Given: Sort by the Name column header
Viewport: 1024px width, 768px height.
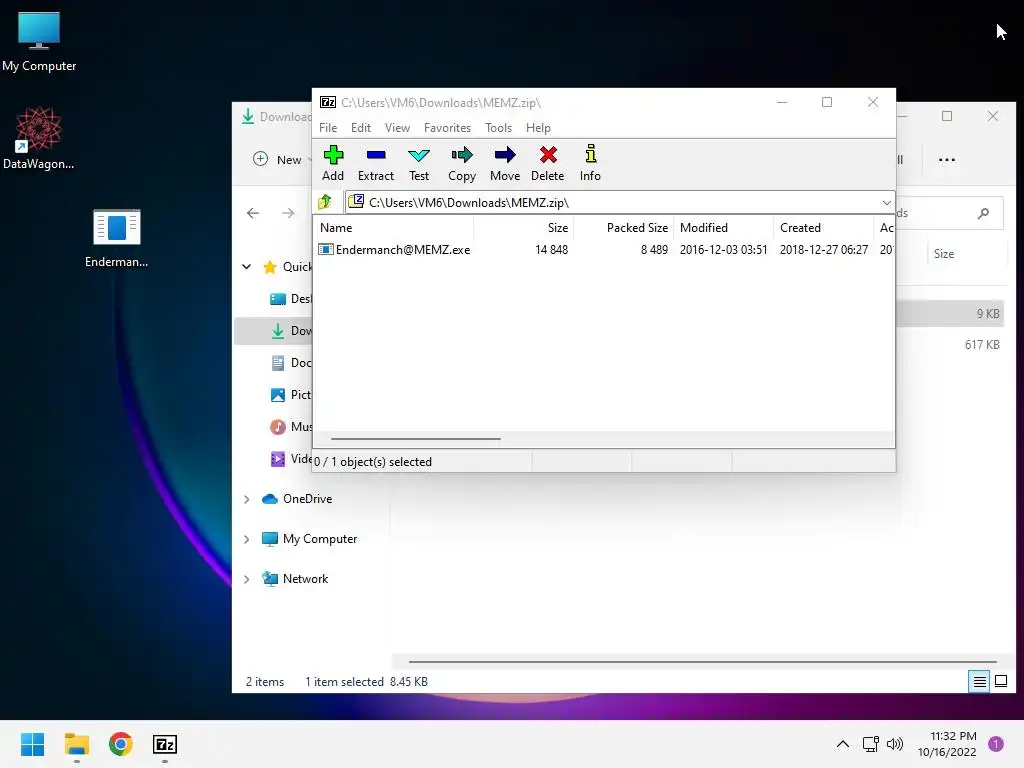Looking at the screenshot, I should click(x=394, y=228).
